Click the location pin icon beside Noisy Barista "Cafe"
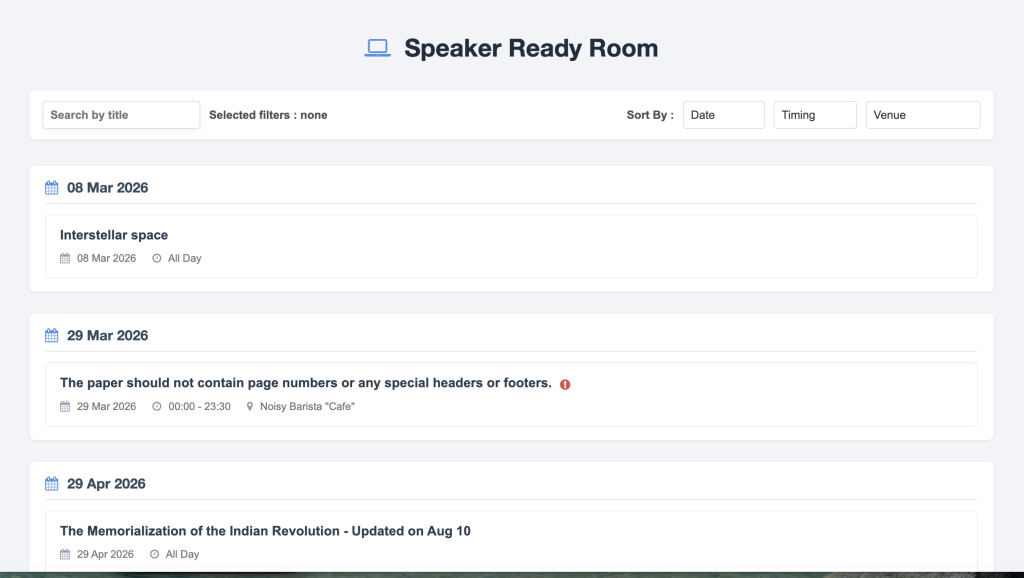Viewport: 1024px width, 578px height. 249,407
